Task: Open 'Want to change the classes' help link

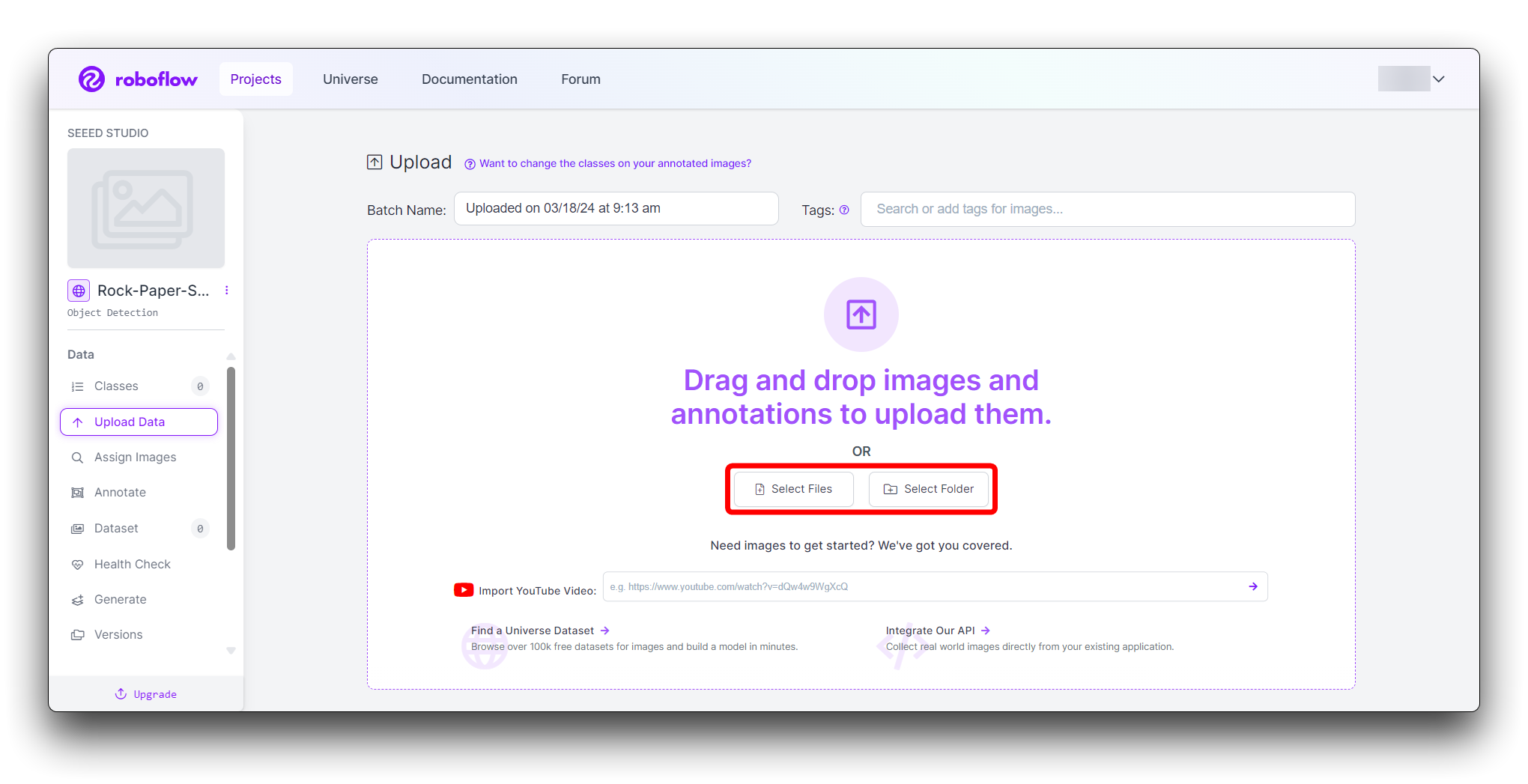Action: click(615, 163)
